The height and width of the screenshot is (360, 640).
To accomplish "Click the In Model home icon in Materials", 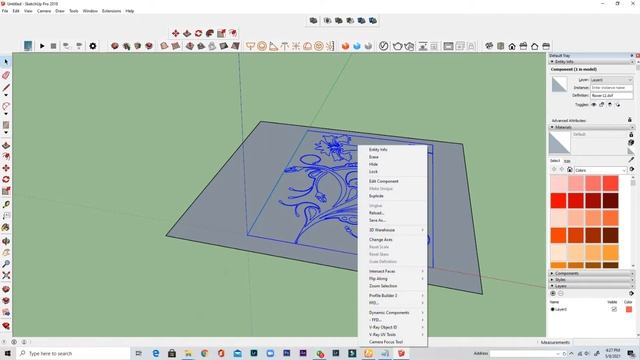I will [570, 169].
